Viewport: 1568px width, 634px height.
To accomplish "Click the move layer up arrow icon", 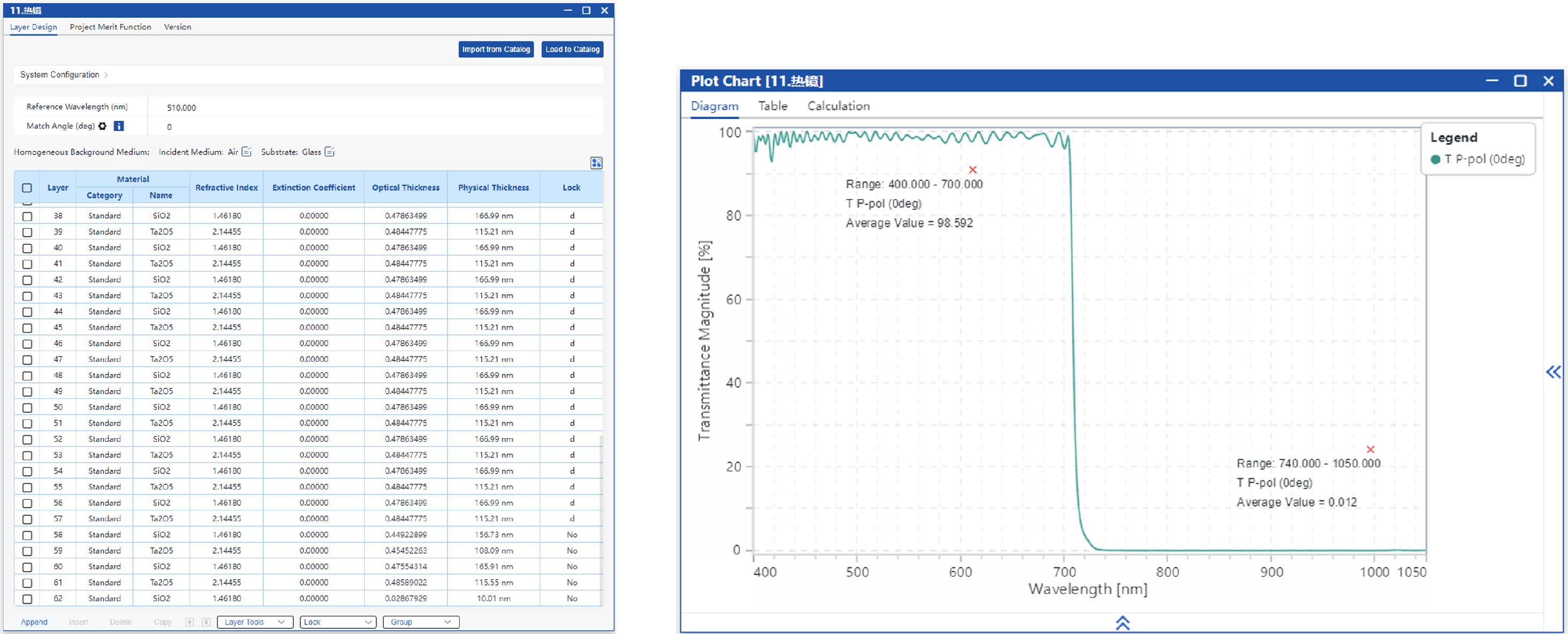I will (190, 622).
